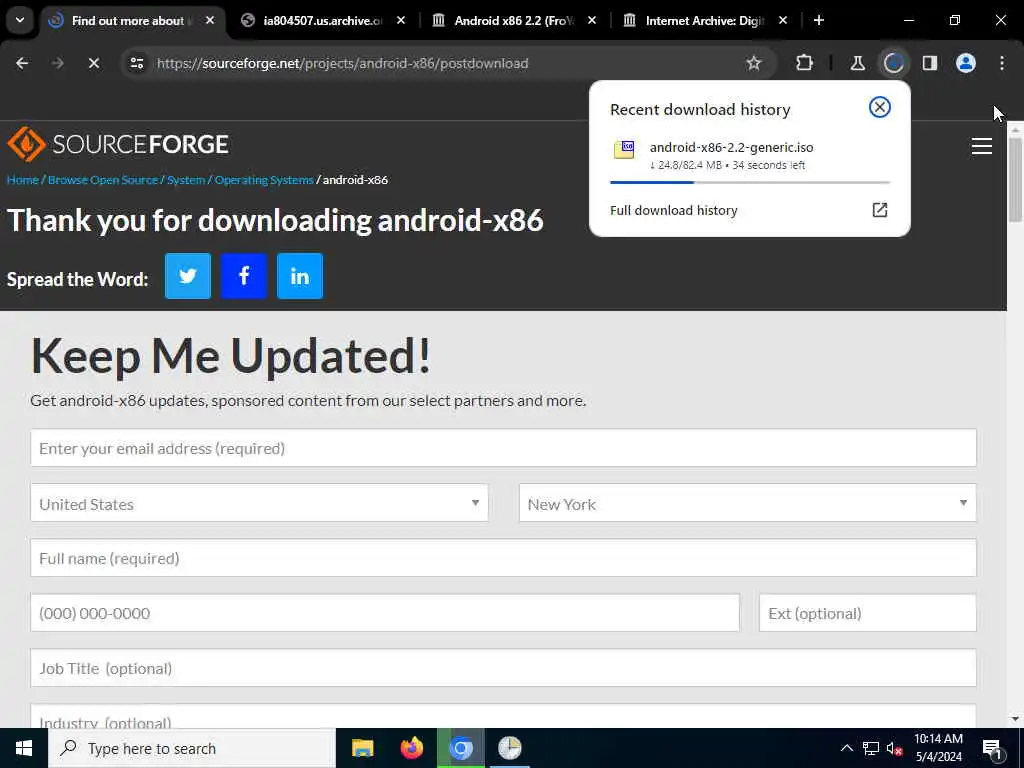Switch to the ia804507.us.archive.org tab

[x=323, y=21]
